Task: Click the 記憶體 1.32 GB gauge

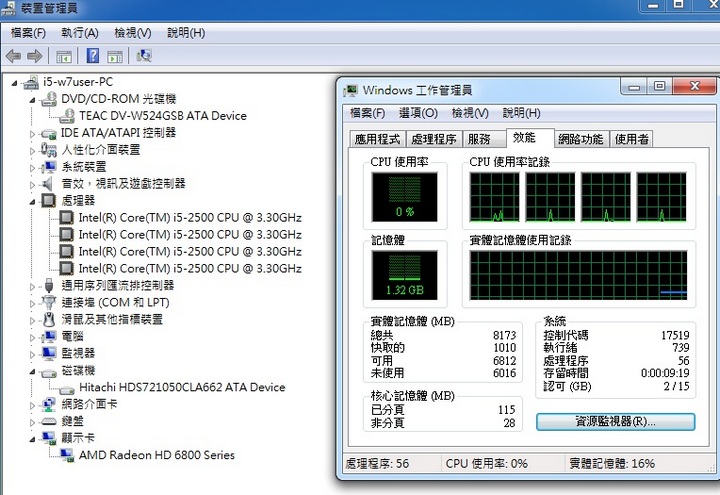Action: 405,275
